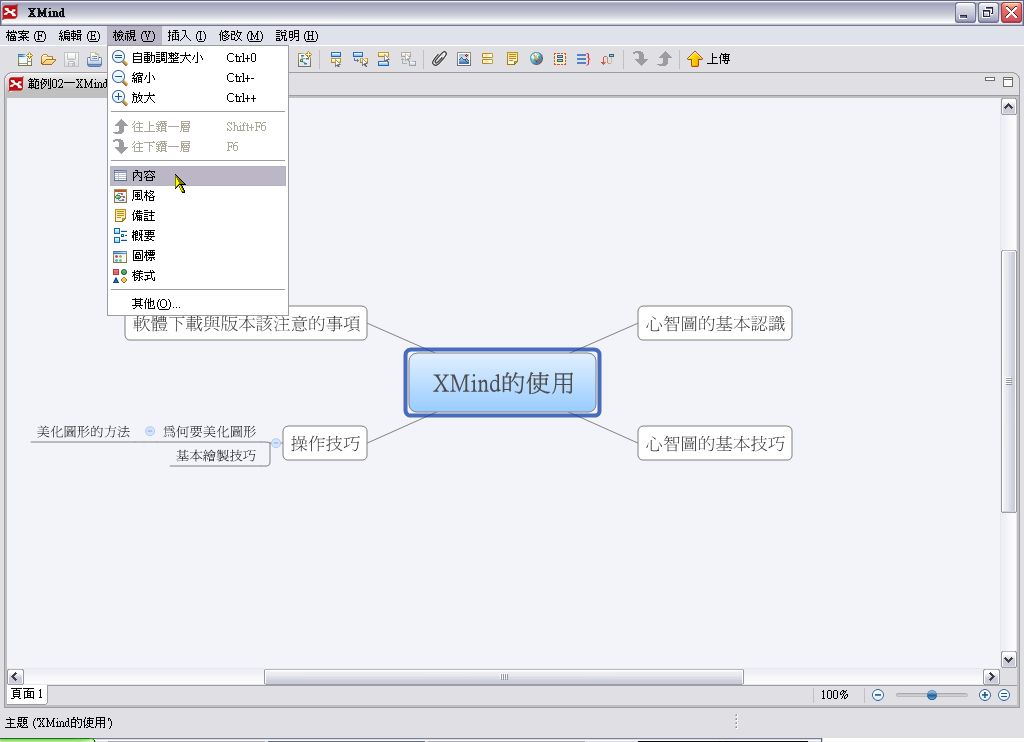Select 樣式 in the view menu
Viewport: 1024px width, 742px height.
pyautogui.click(x=199, y=276)
